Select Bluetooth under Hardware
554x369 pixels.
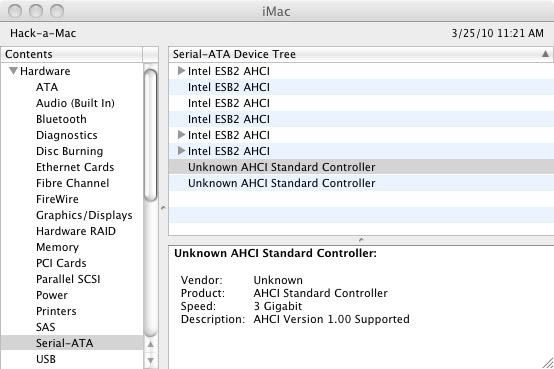[x=61, y=119]
